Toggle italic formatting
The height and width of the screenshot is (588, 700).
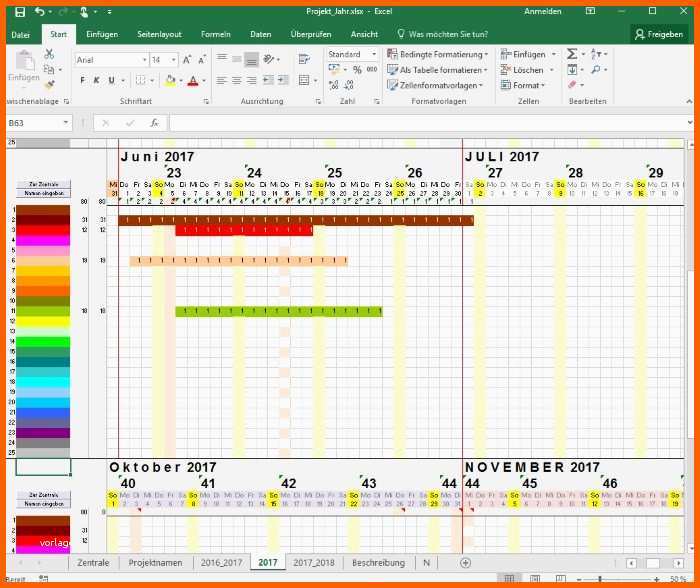tap(96, 80)
